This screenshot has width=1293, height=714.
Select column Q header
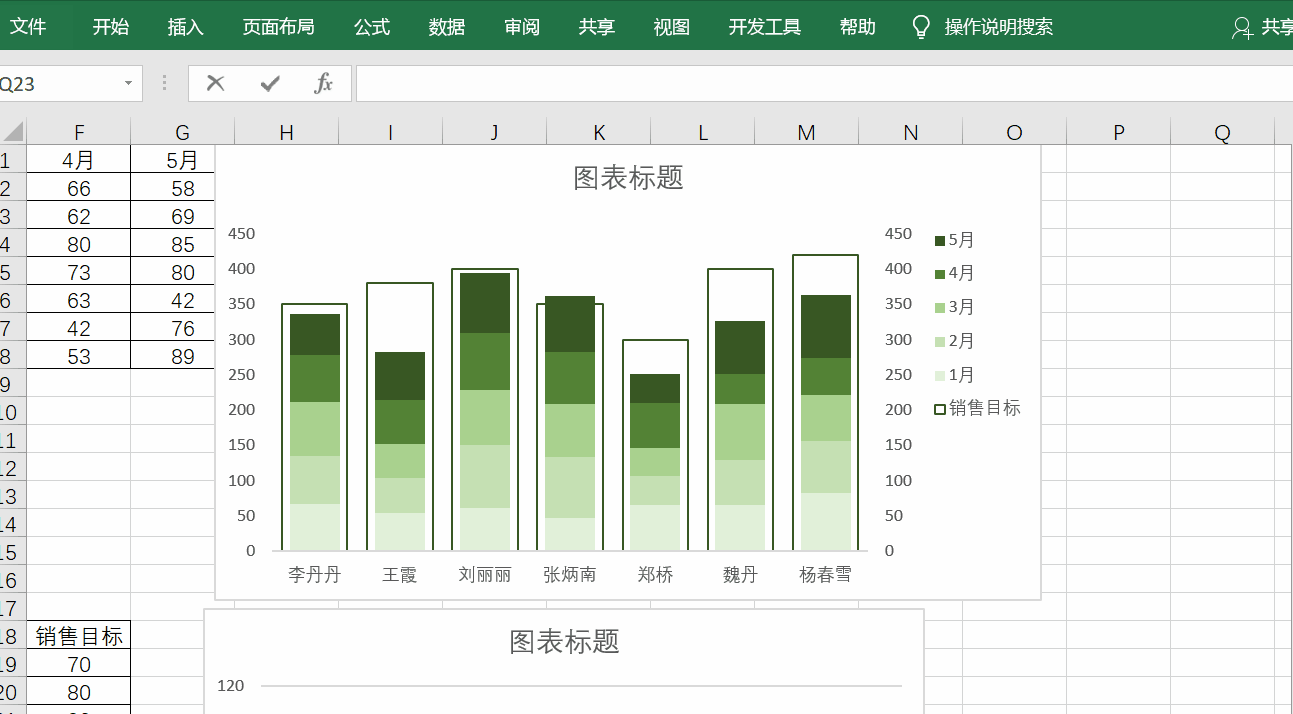1223,132
